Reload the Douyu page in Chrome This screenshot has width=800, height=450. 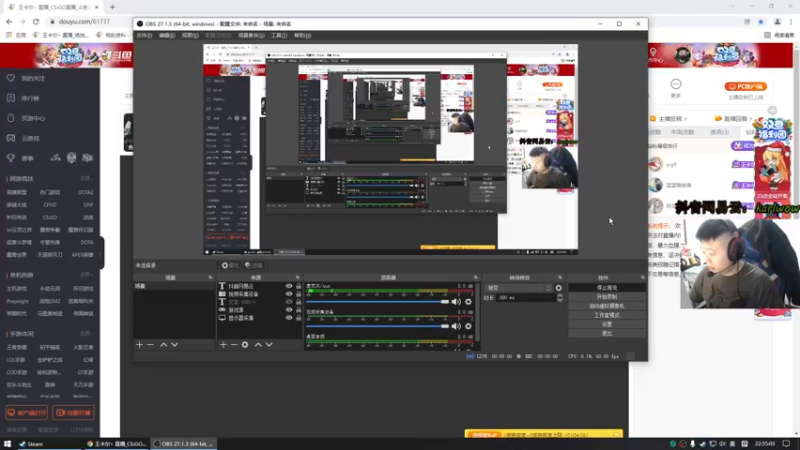[36, 21]
